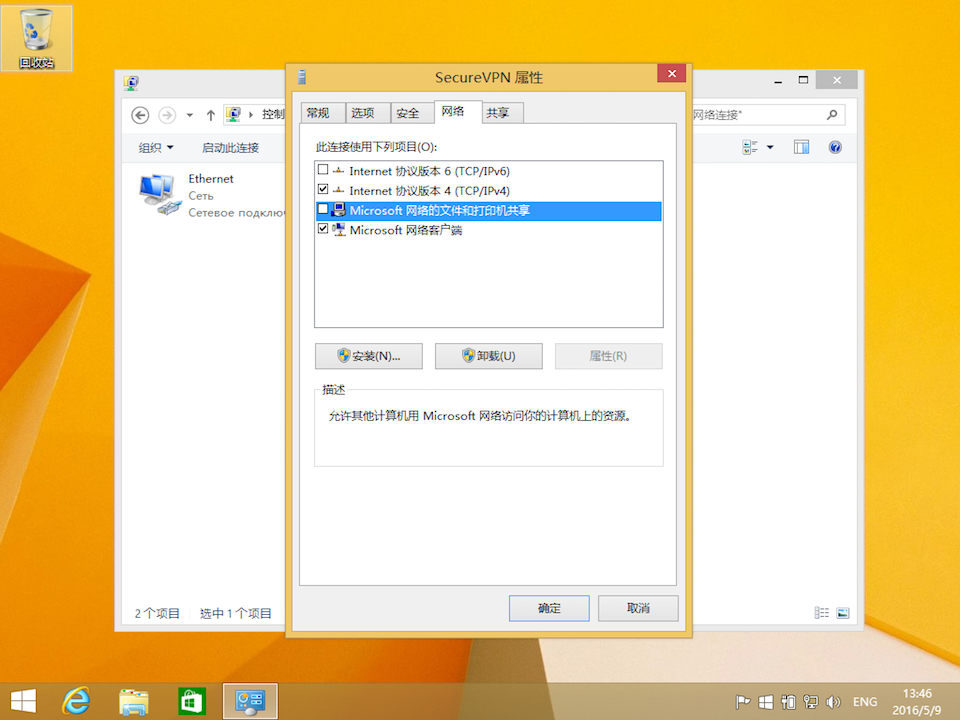Select Internet 协议版本 4 (TCP/IPv4) row

[x=489, y=190]
